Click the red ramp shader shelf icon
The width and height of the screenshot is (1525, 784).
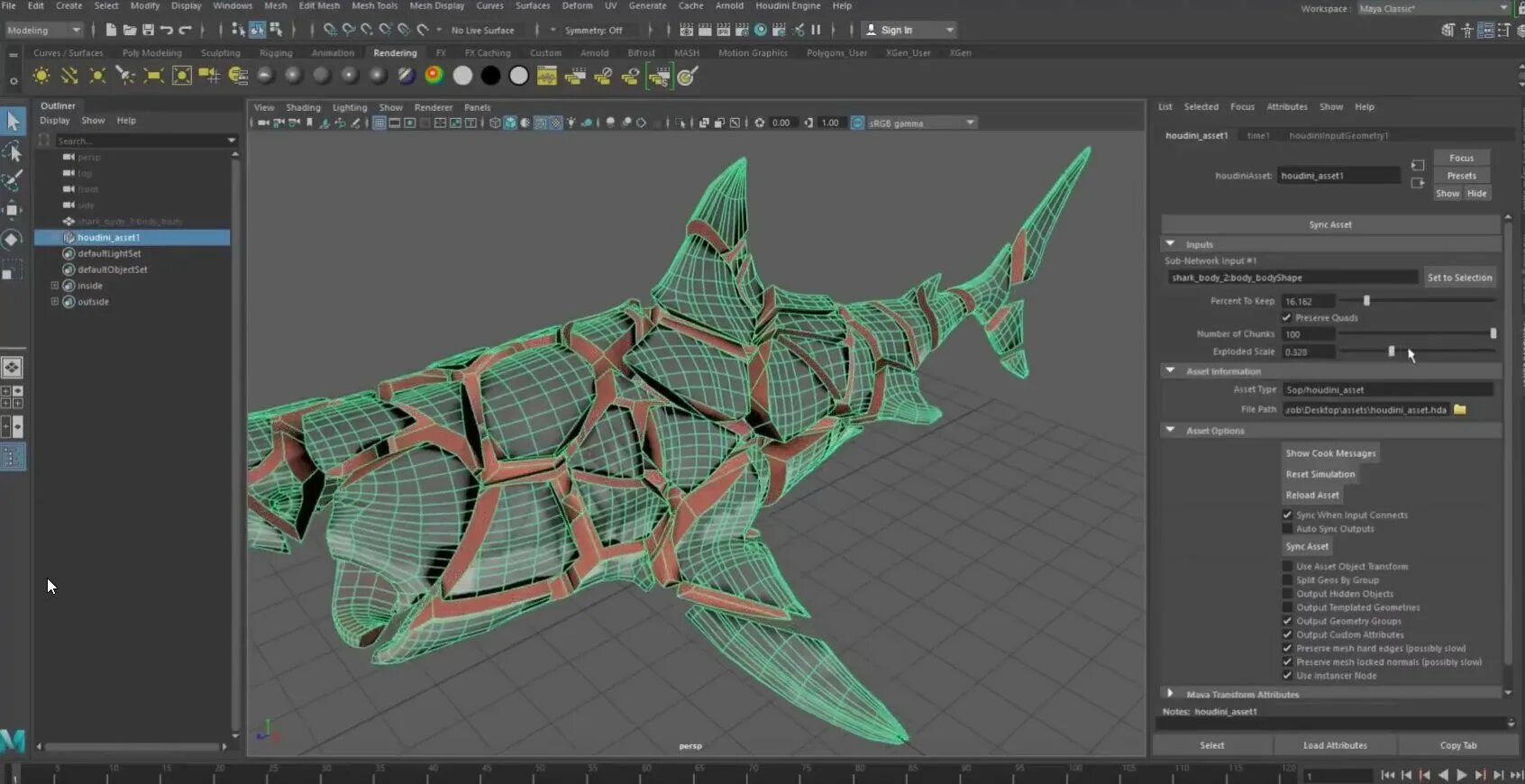coord(434,77)
